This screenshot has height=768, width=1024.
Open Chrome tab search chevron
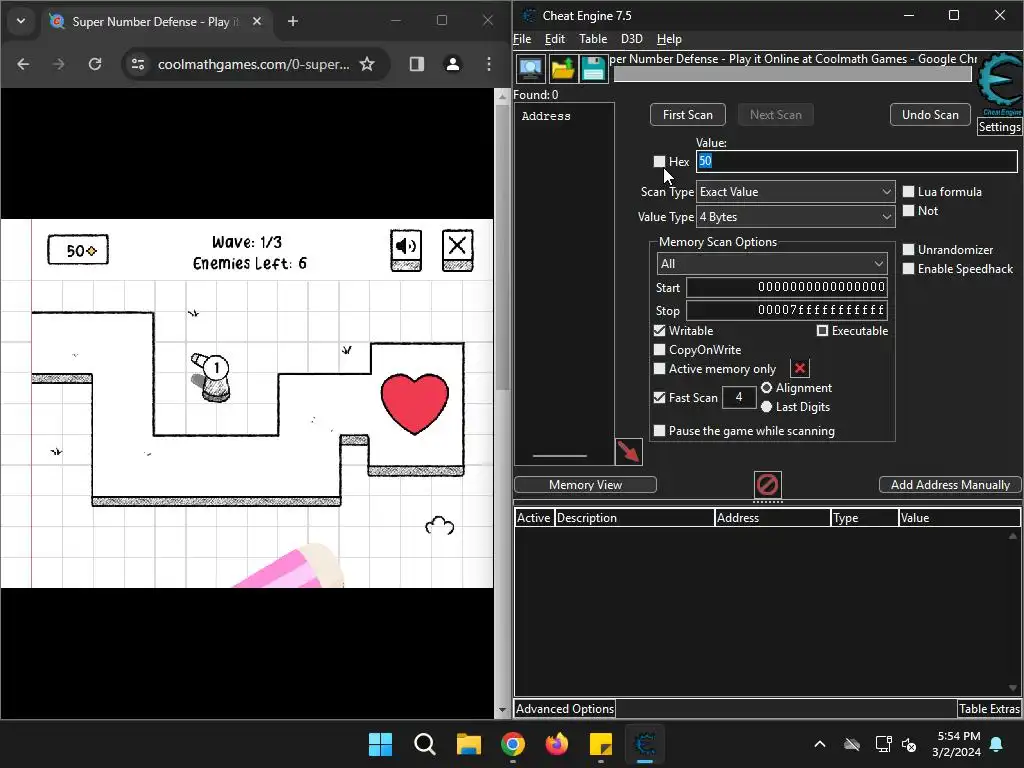click(x=21, y=22)
